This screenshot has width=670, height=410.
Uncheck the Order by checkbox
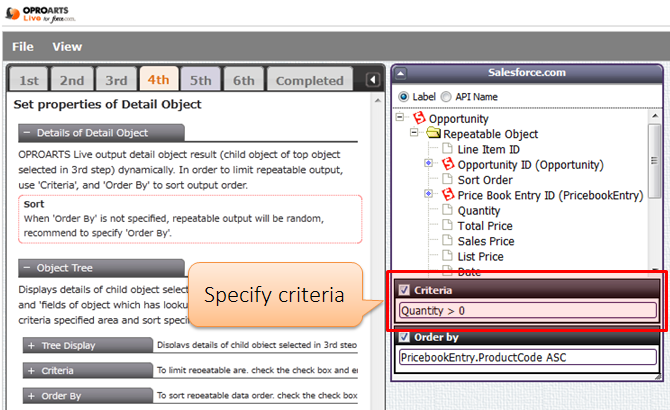(404, 337)
